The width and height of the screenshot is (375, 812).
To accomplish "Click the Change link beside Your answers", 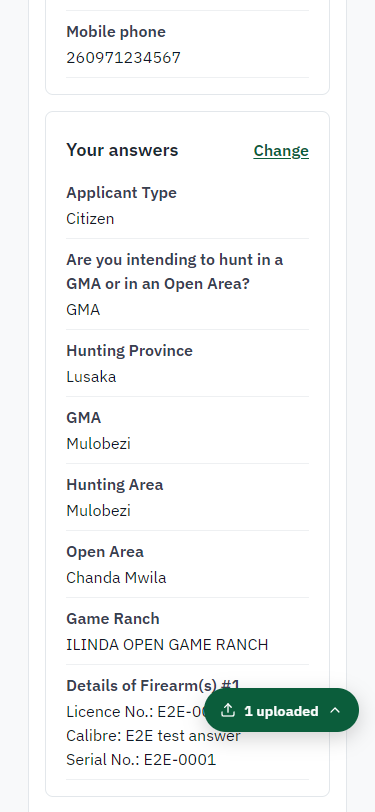I will (281, 151).
